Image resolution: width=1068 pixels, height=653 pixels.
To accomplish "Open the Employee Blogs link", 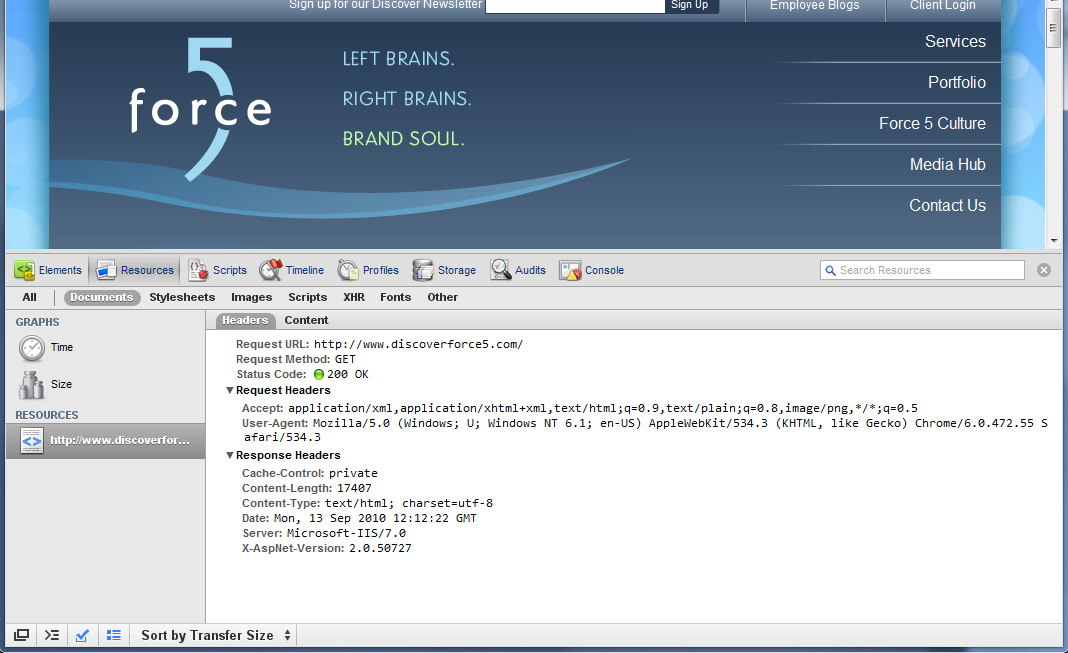I will tap(815, 5).
